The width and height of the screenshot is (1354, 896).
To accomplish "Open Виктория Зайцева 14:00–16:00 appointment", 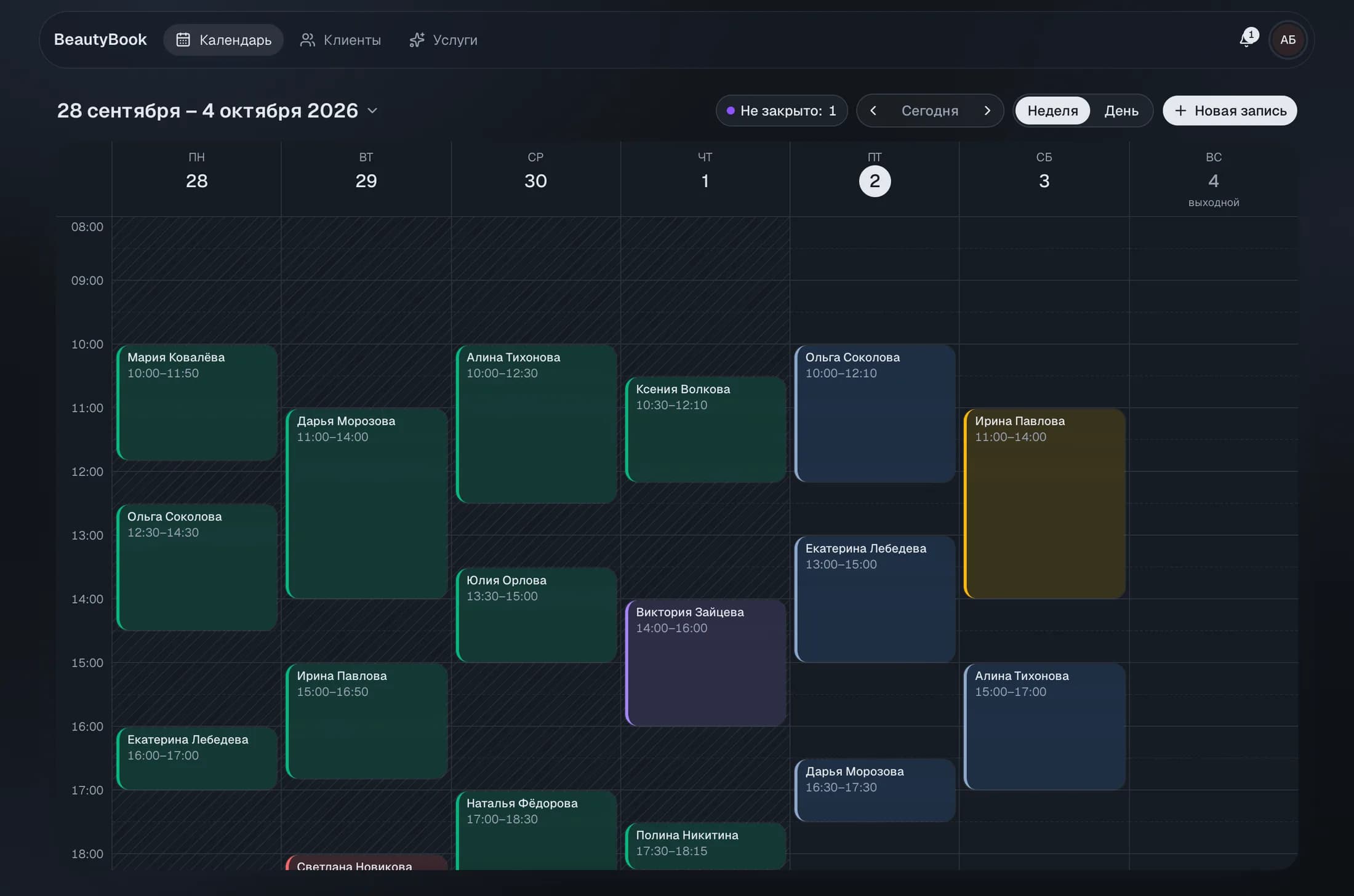I will click(x=705, y=663).
